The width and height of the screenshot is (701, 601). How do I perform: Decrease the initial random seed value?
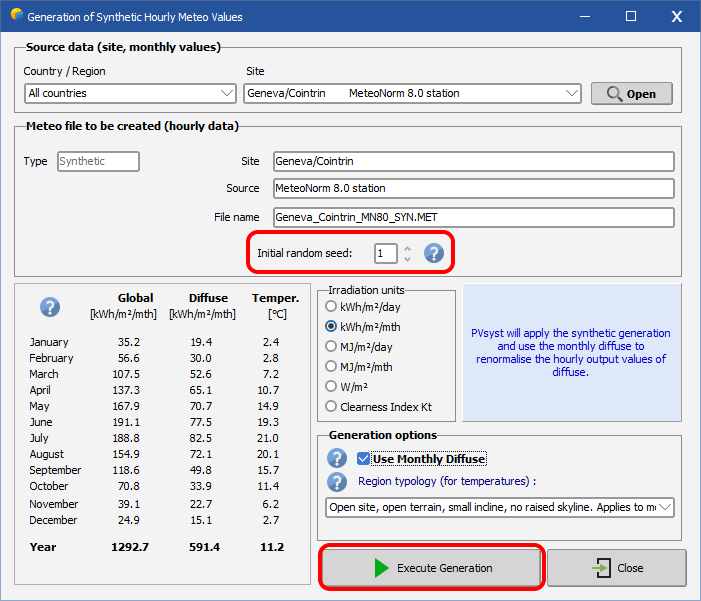click(x=407, y=259)
